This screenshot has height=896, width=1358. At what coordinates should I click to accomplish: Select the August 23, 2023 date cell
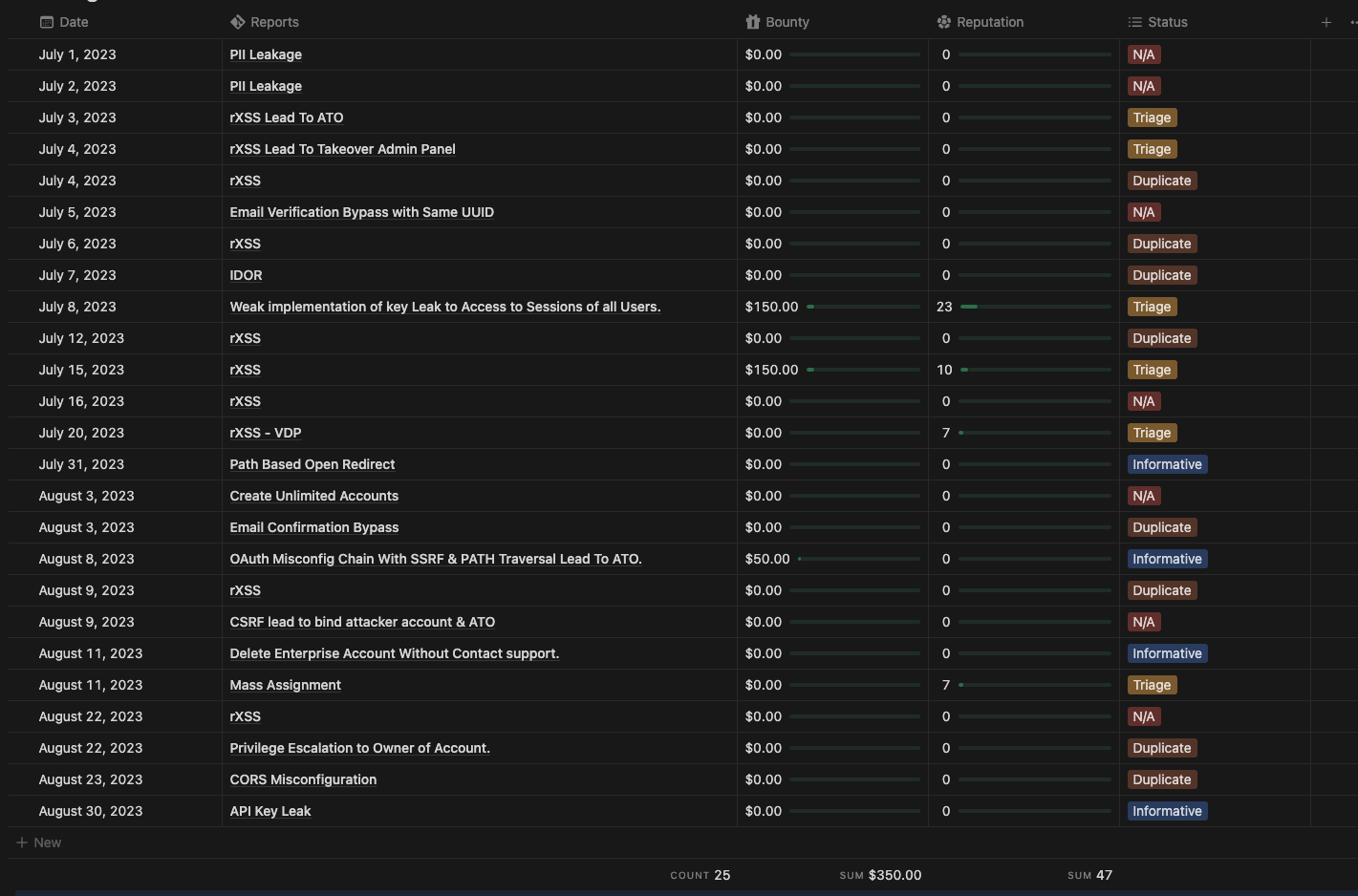point(91,779)
